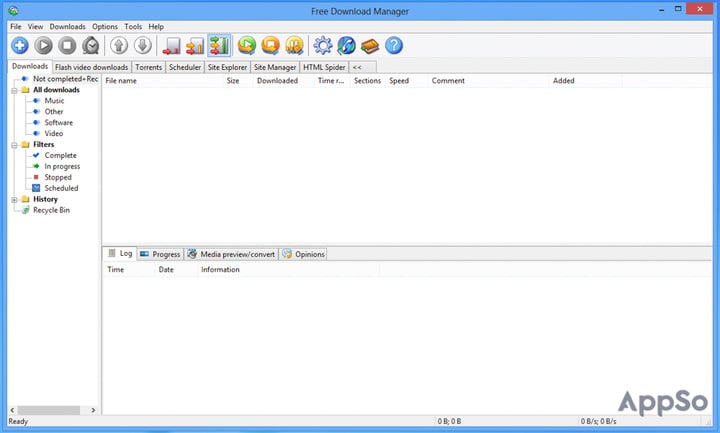Image resolution: width=720 pixels, height=433 pixels.
Task: Click the move down arrow icon
Action: [142, 45]
